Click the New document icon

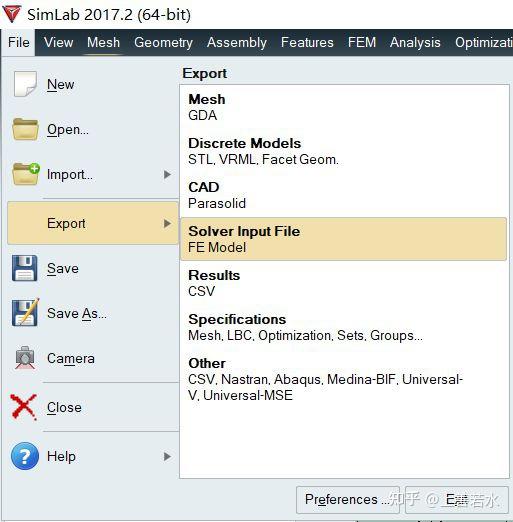click(25, 84)
